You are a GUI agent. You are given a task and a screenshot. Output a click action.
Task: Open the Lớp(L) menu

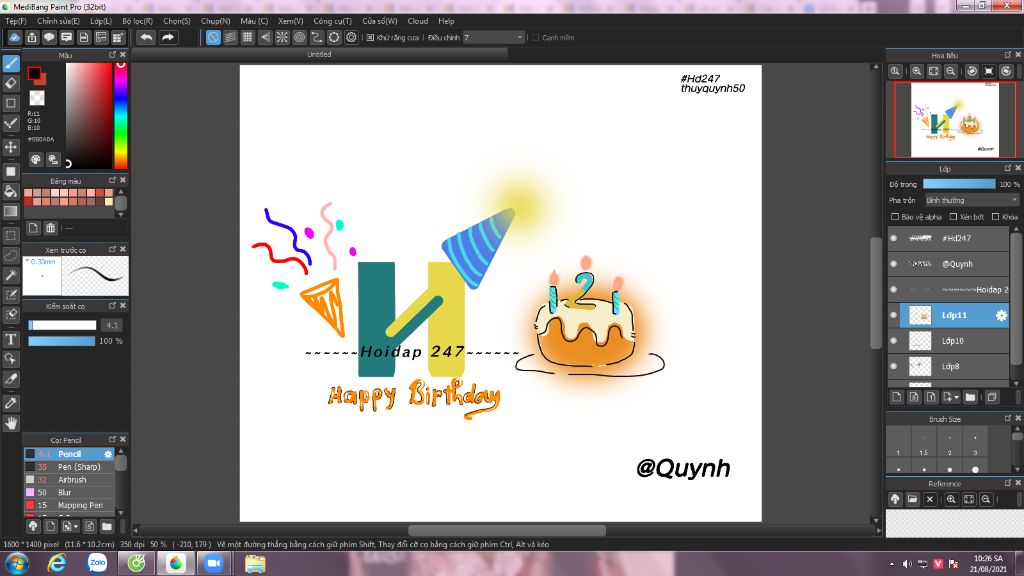(x=101, y=21)
